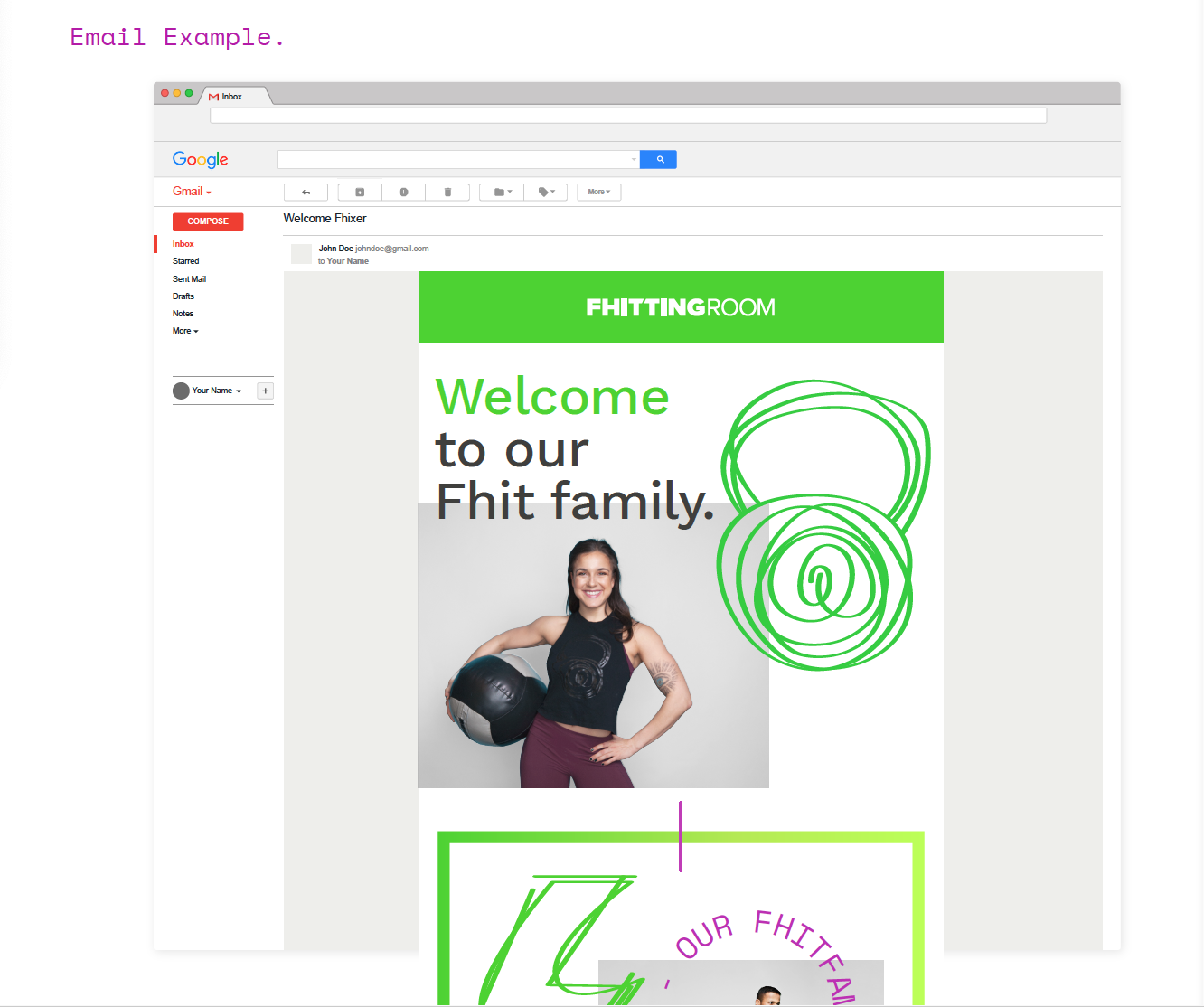
Task: Report spam with the exclamation icon
Action: [x=403, y=192]
